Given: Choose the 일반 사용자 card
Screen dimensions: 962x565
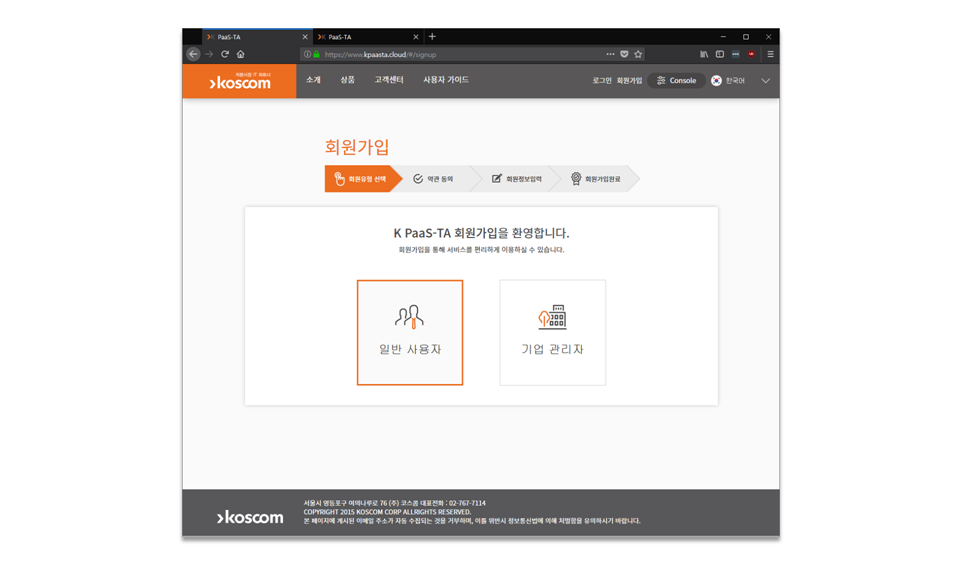Looking at the screenshot, I should pyautogui.click(x=410, y=332).
